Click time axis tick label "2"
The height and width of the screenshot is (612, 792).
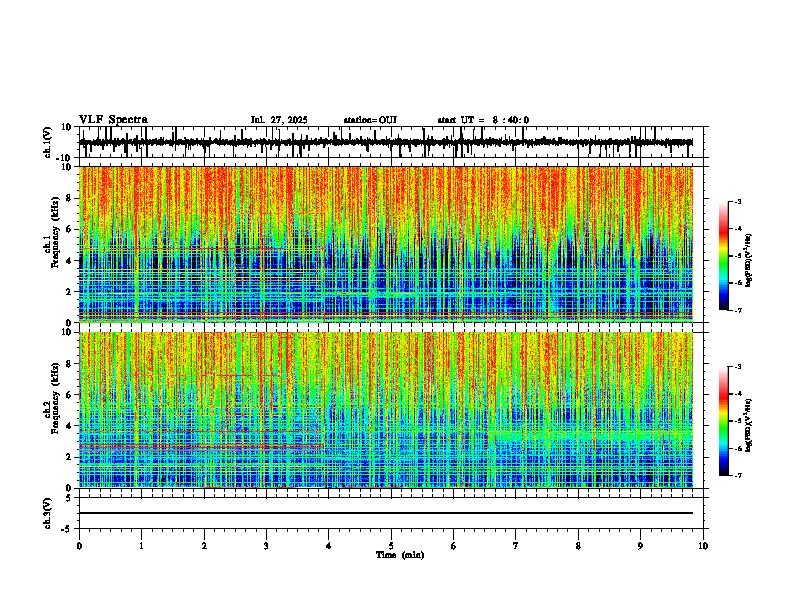204,546
